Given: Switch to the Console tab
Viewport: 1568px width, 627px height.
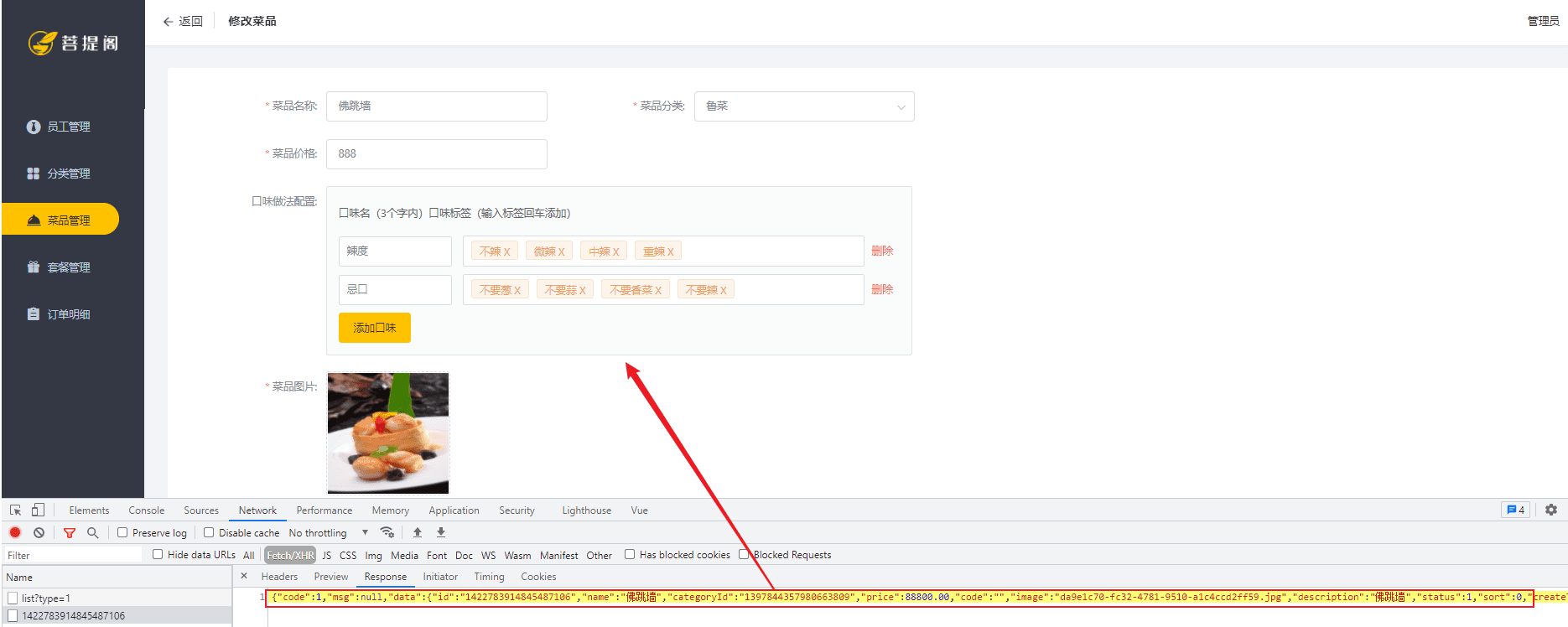Looking at the screenshot, I should click(146, 510).
